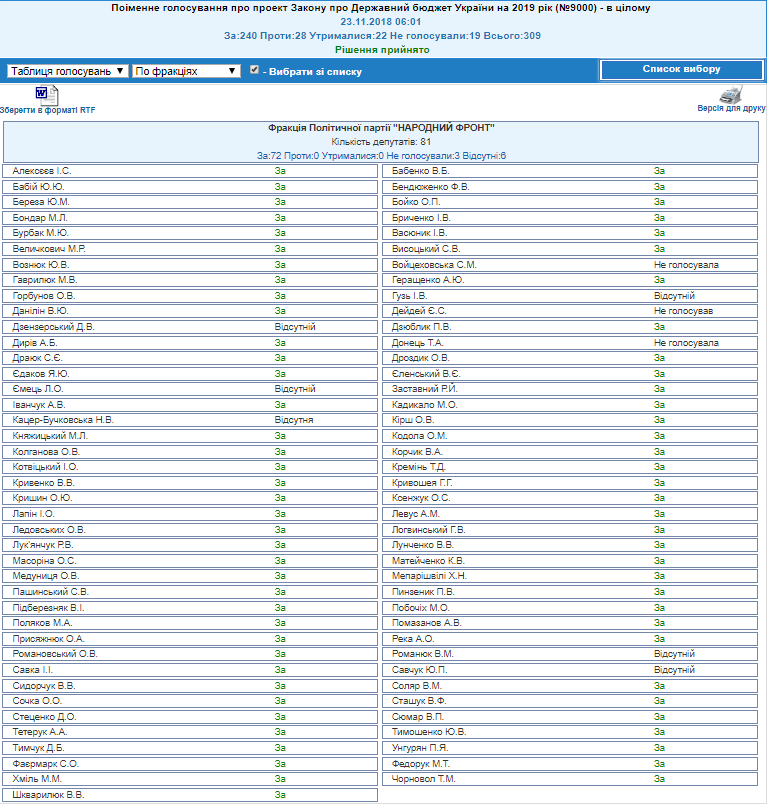Toggle the 'Вибрати зі списку' checkbox
Viewport: 771px width, 809px height.
[x=254, y=71]
